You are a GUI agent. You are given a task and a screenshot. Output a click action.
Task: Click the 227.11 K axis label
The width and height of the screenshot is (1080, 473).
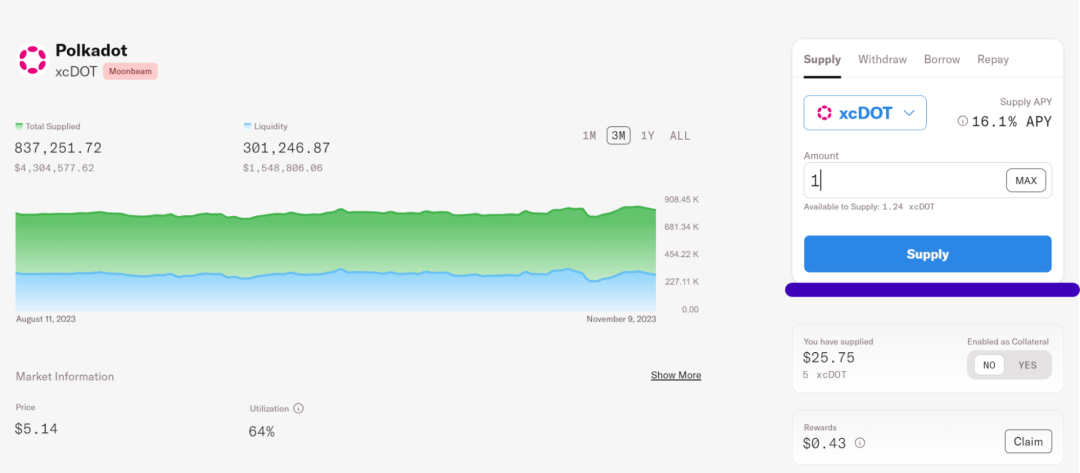pos(681,282)
